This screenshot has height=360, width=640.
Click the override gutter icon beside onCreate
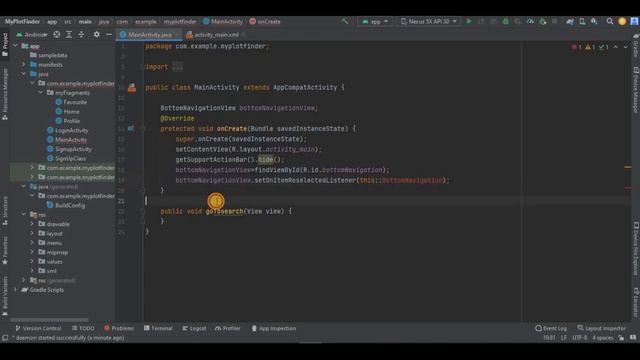point(131,129)
